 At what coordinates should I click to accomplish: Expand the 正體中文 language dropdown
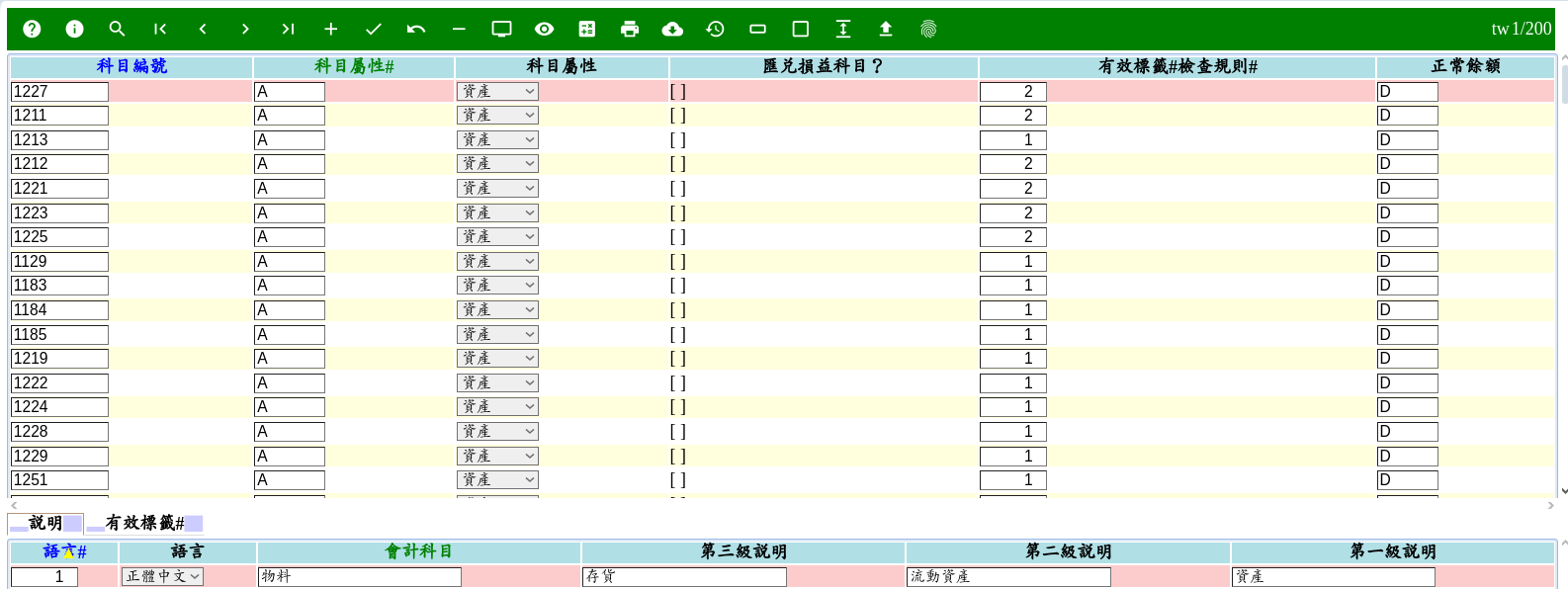pos(162,576)
